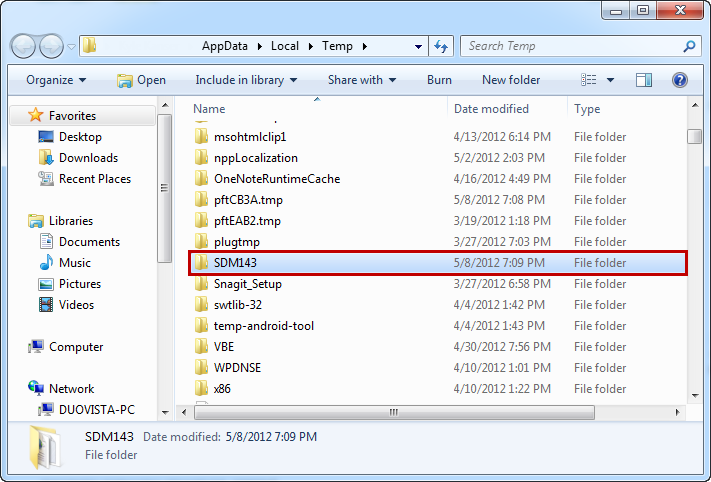Select the swtlib-32 folder icon
This screenshot has width=711, height=482.
[201, 304]
